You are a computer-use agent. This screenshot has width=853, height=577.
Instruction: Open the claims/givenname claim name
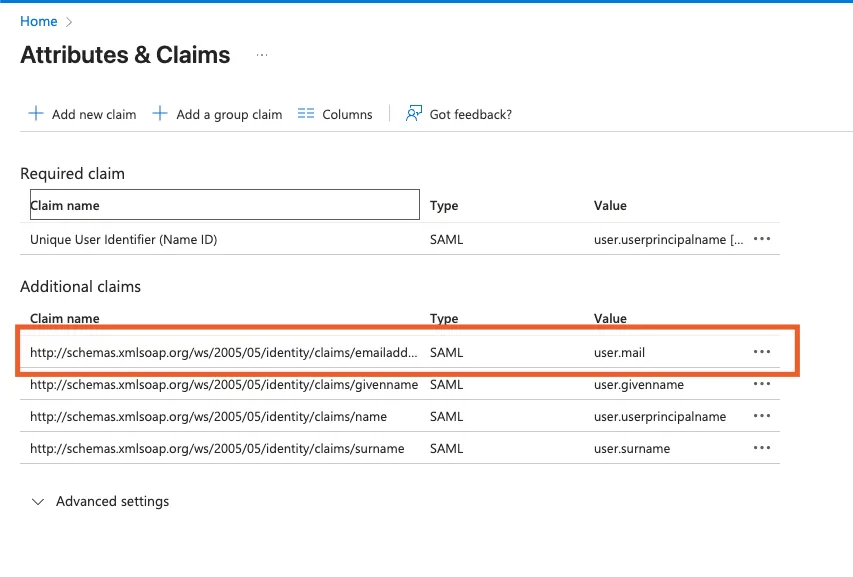(224, 384)
